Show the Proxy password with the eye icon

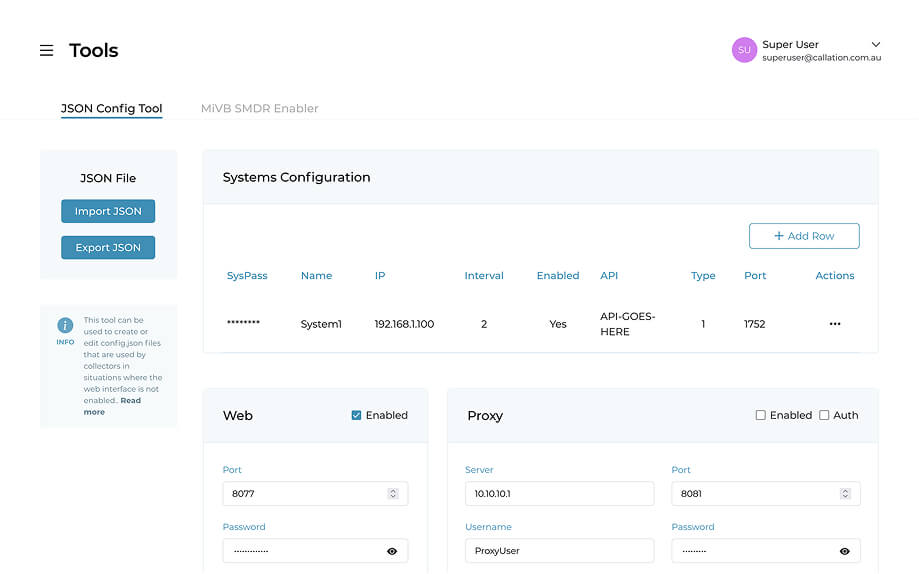pos(845,551)
